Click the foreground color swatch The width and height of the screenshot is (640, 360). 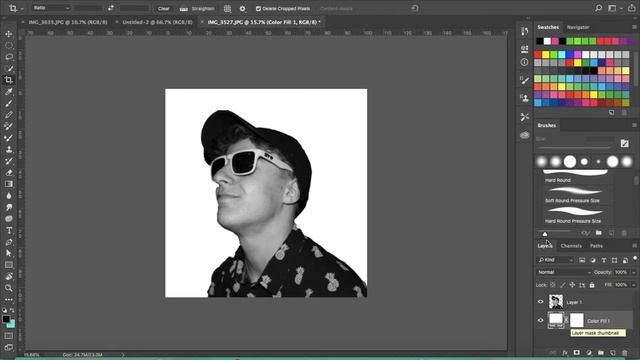point(6,319)
